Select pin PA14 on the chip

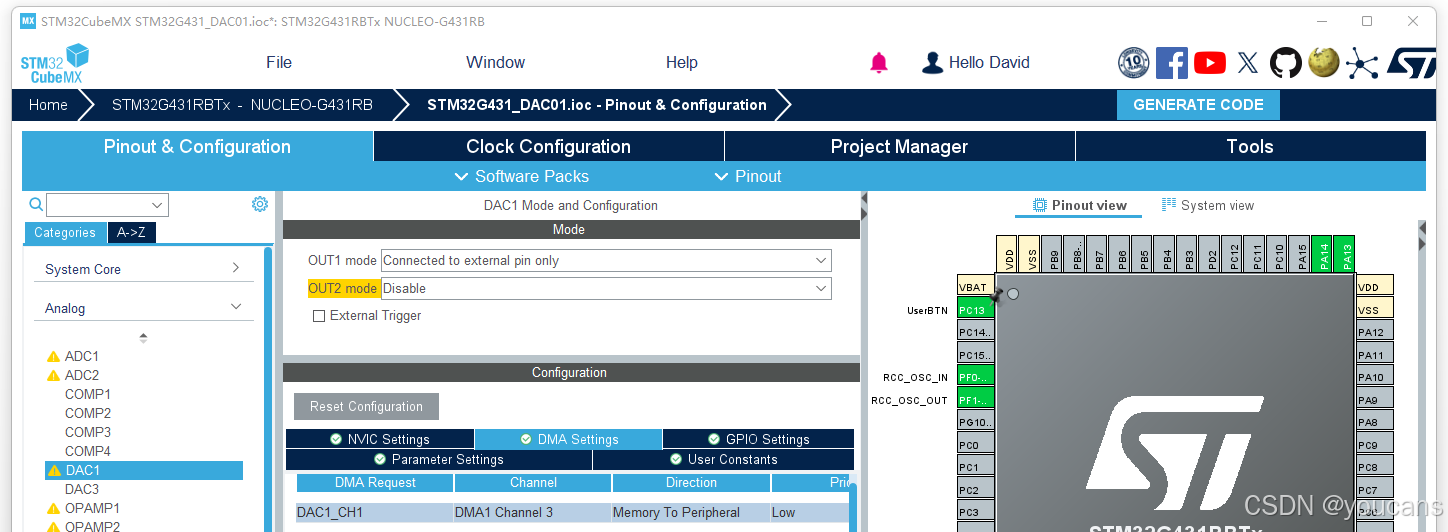point(1322,253)
